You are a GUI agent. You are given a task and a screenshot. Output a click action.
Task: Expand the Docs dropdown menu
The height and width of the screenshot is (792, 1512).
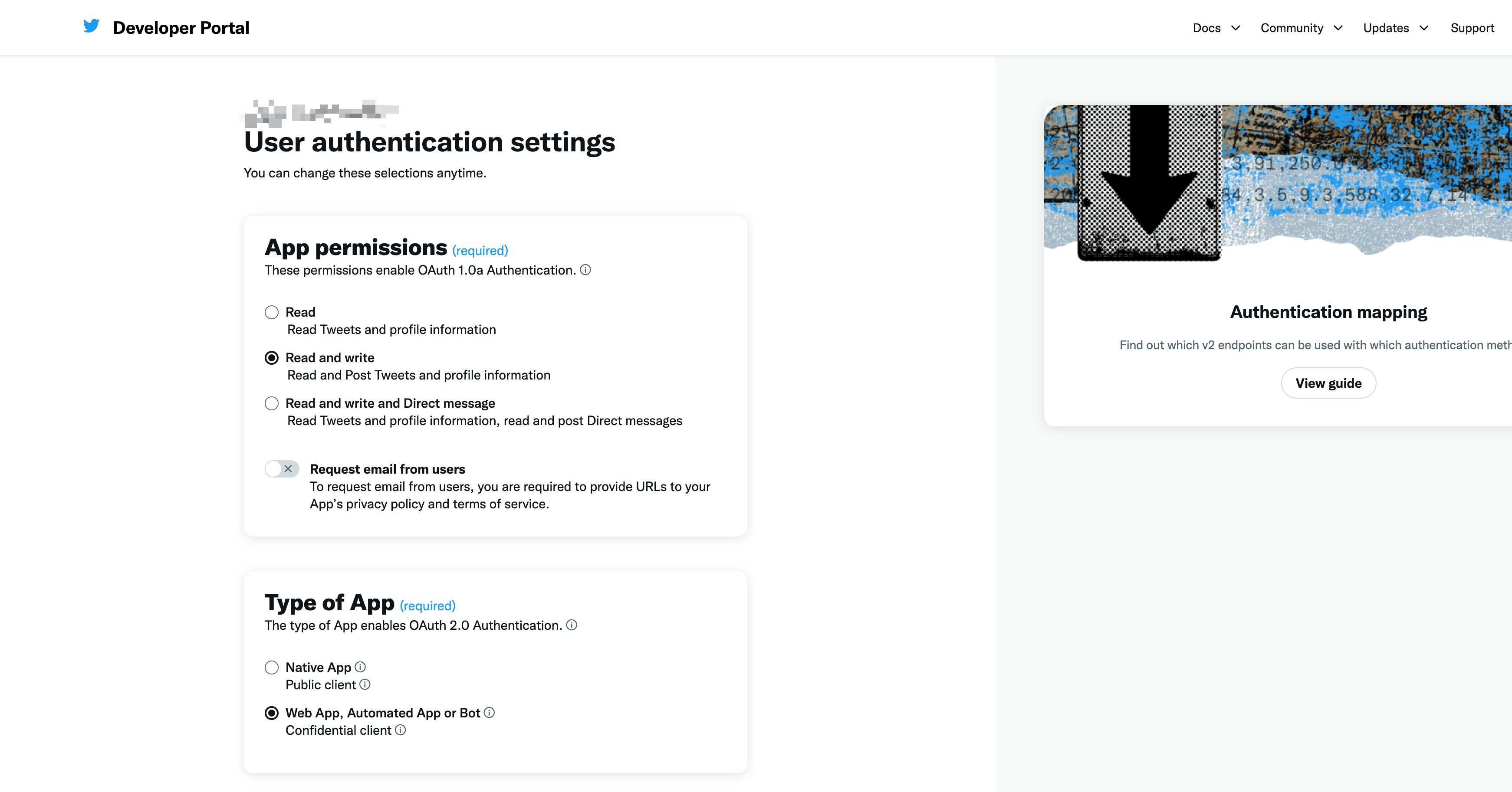click(x=1216, y=28)
